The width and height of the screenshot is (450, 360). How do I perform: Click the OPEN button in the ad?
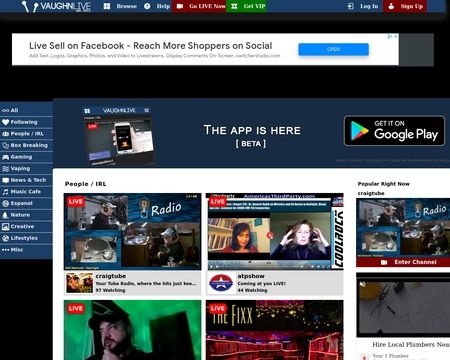[x=333, y=49]
